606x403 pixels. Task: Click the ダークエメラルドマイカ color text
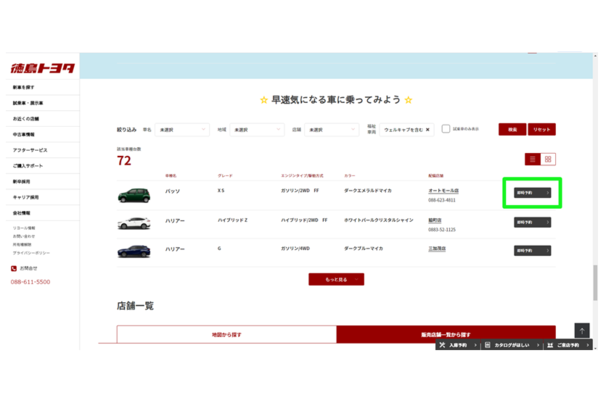click(368, 191)
